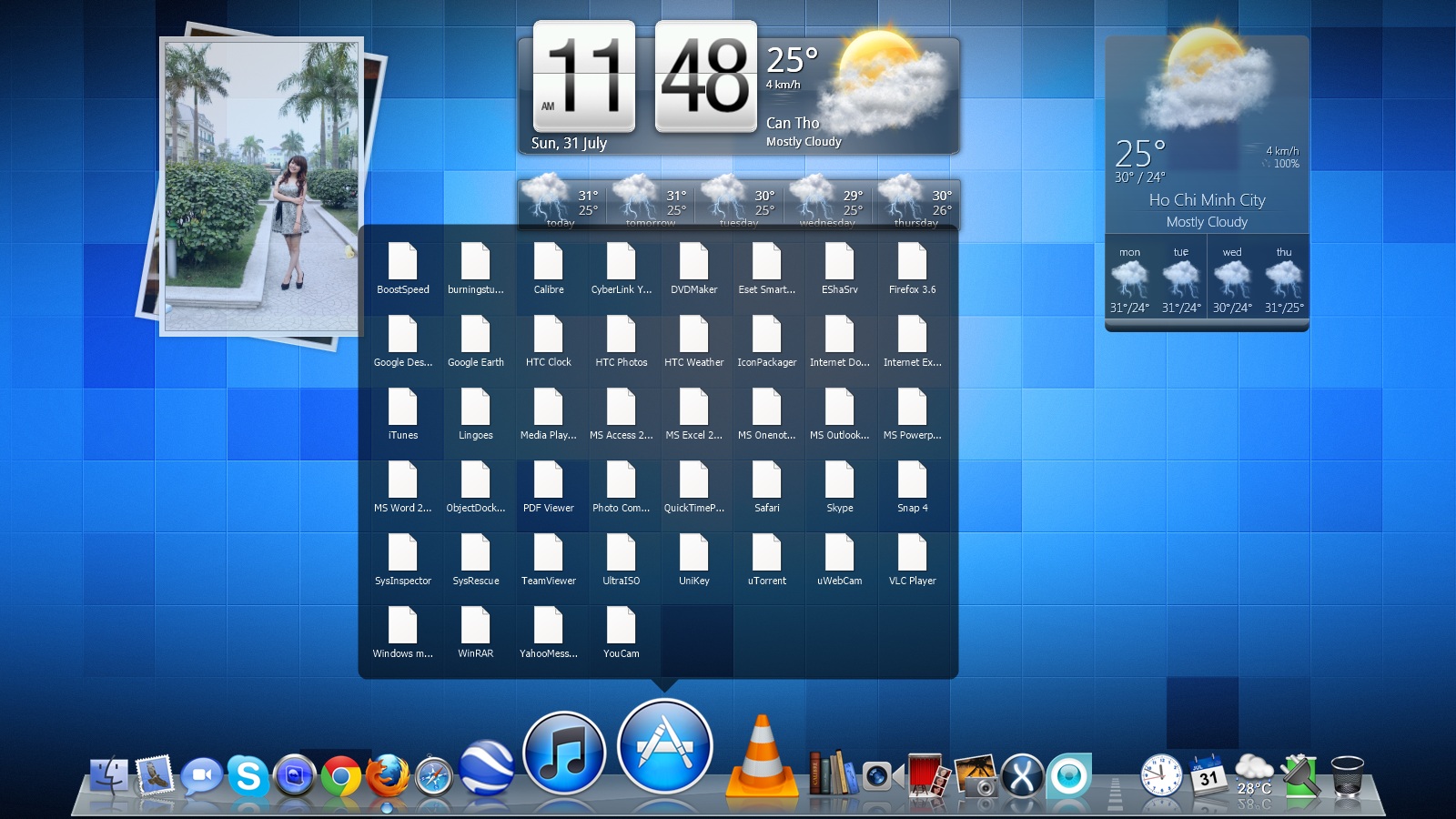Image resolution: width=1456 pixels, height=819 pixels.
Task: Open the EShaSrv shortcut
Action: [x=840, y=269]
